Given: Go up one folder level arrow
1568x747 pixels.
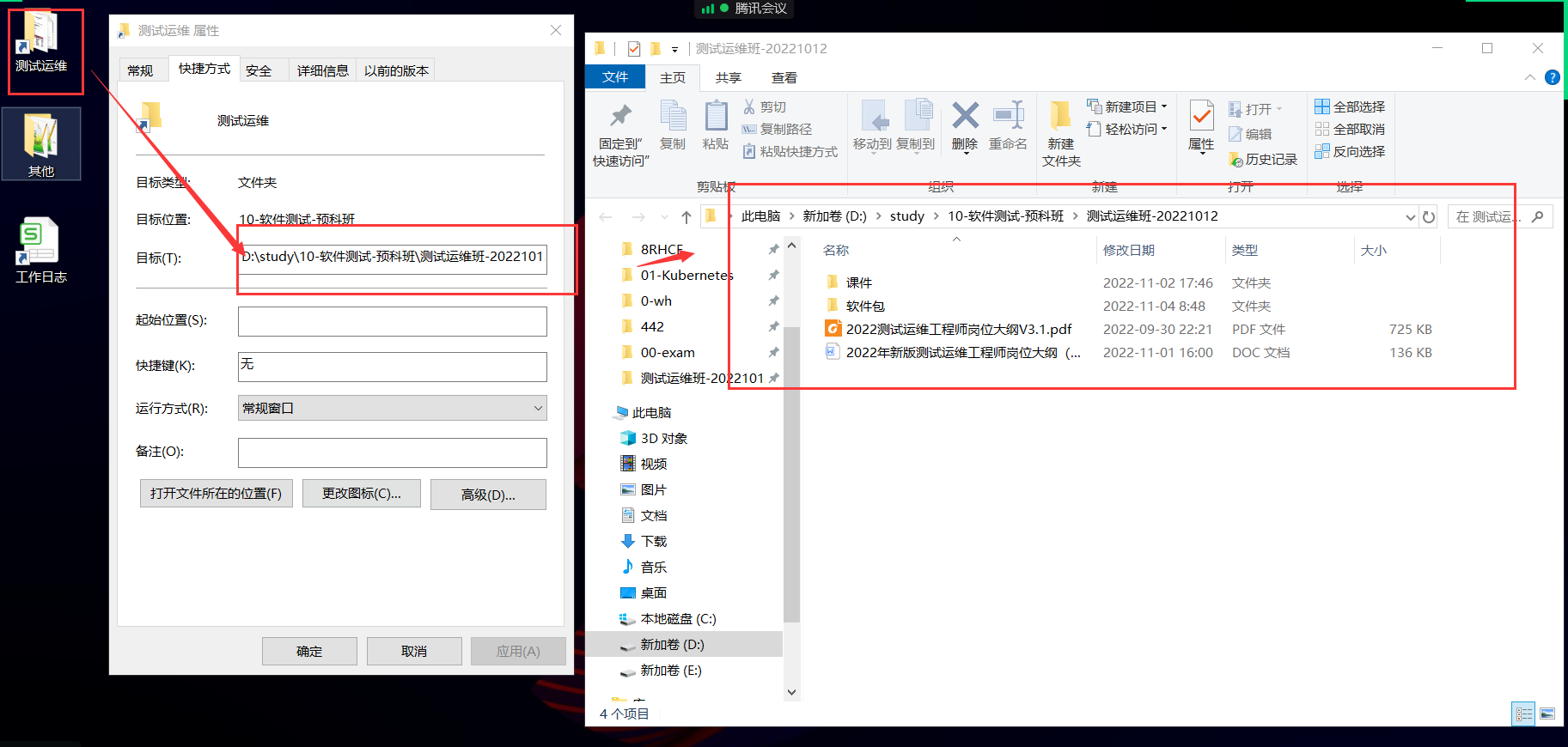Looking at the screenshot, I should pos(686,217).
